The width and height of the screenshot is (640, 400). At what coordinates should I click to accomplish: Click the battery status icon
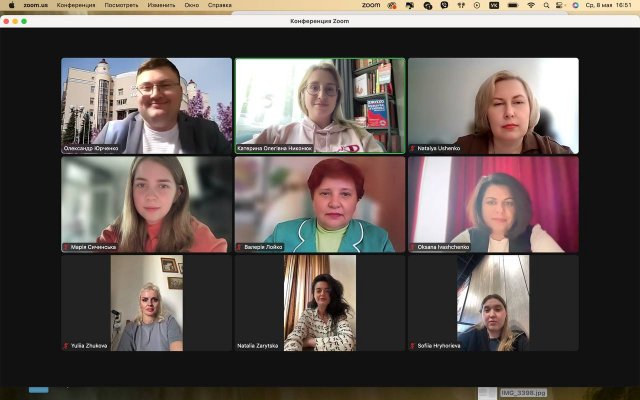pos(513,5)
